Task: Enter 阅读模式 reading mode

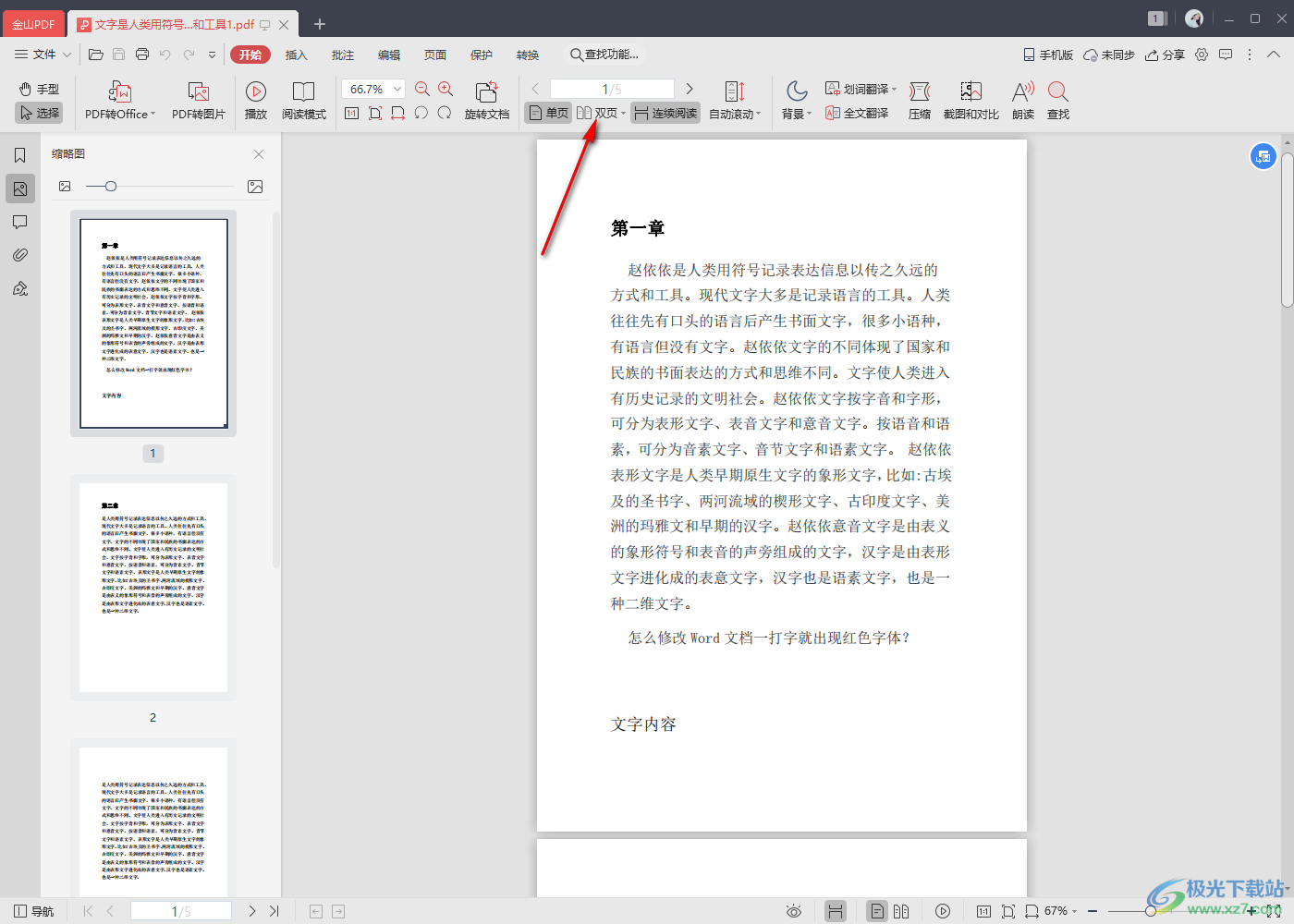Action: point(304,101)
